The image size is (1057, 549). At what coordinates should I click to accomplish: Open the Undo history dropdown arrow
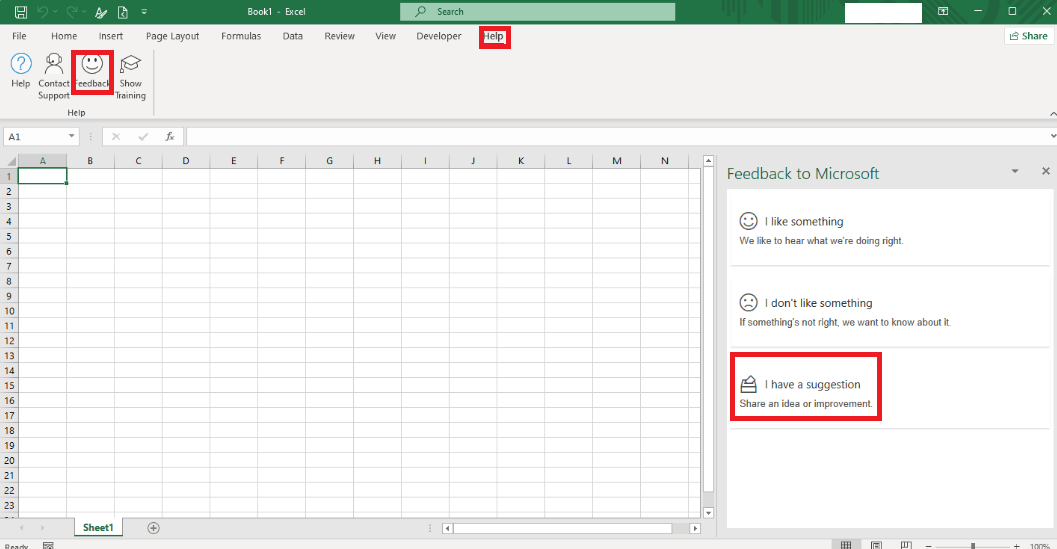[55, 11]
